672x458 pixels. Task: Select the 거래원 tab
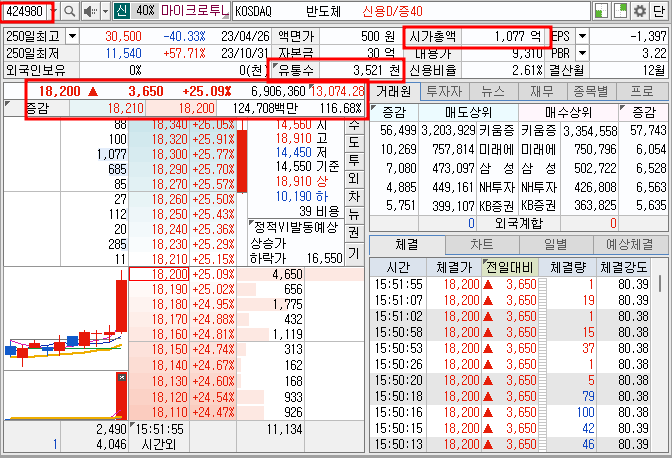[394, 91]
